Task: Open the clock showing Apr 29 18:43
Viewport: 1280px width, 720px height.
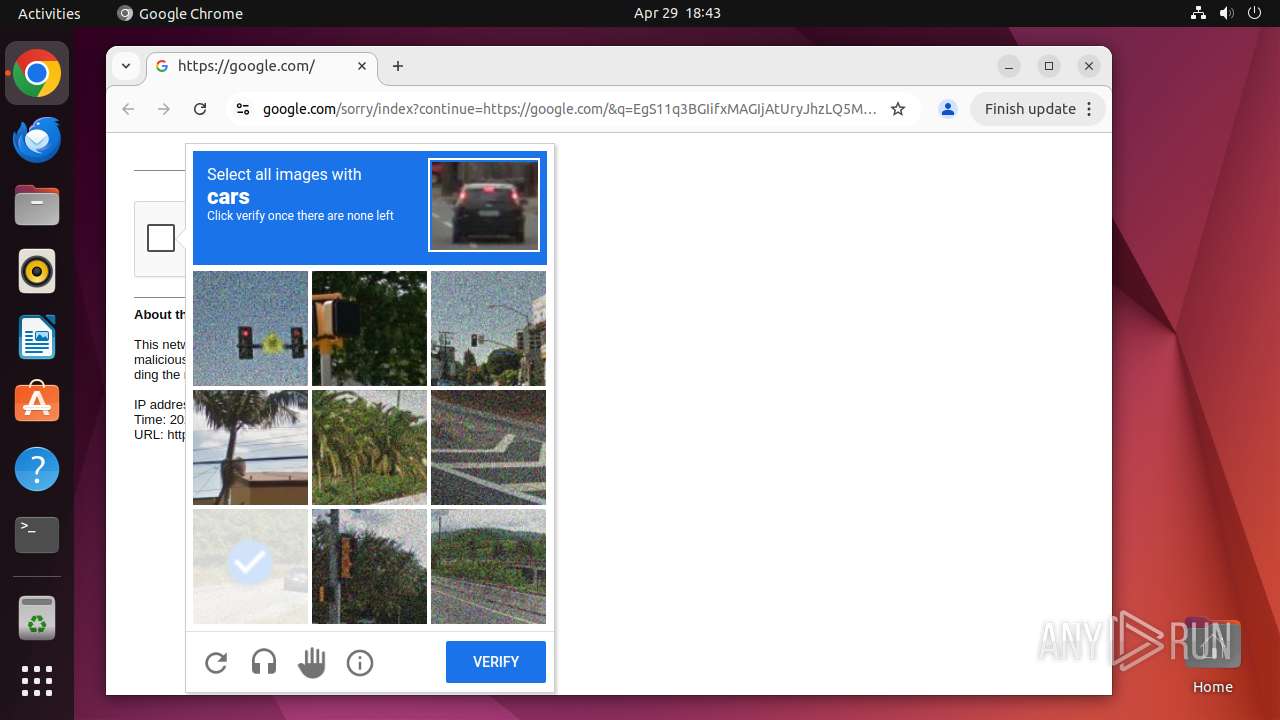Action: pyautogui.click(x=677, y=13)
